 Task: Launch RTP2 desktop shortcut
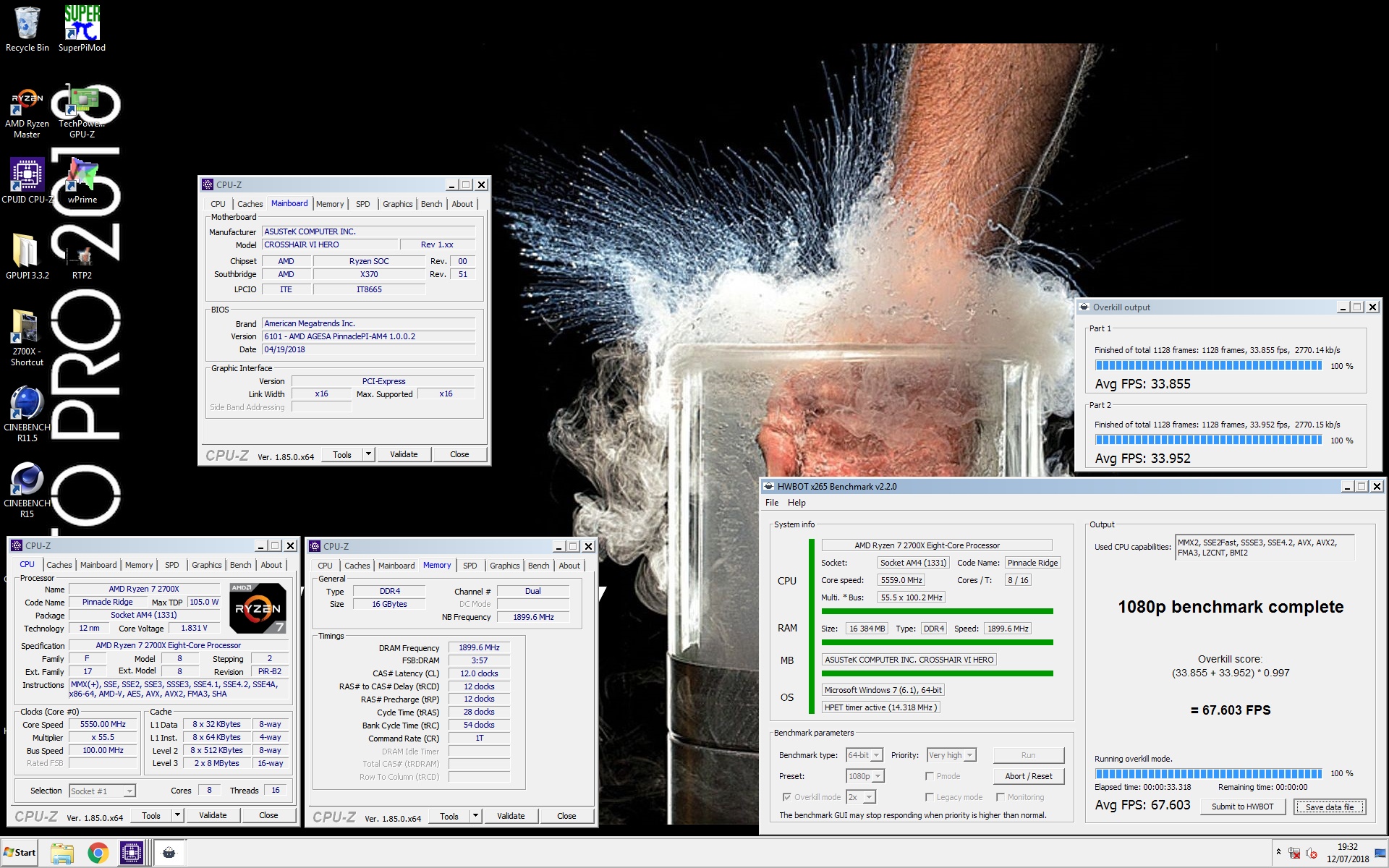pos(82,260)
